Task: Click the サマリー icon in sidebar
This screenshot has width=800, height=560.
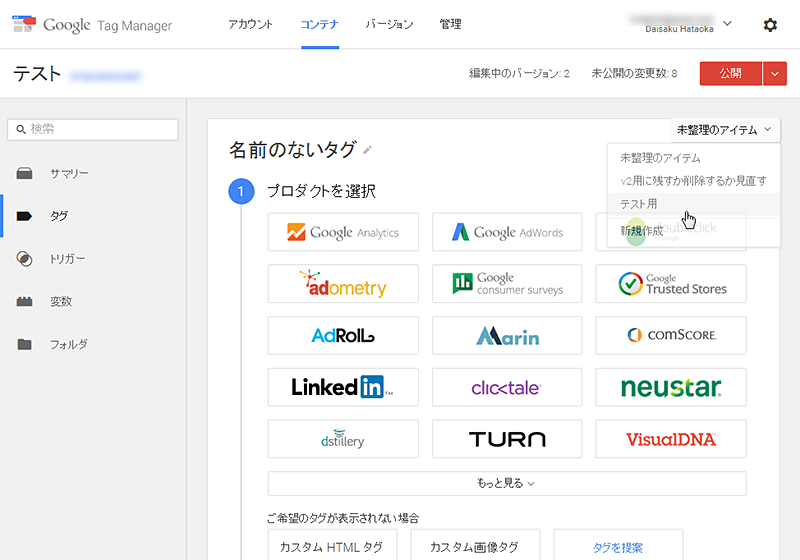Action: click(24, 173)
